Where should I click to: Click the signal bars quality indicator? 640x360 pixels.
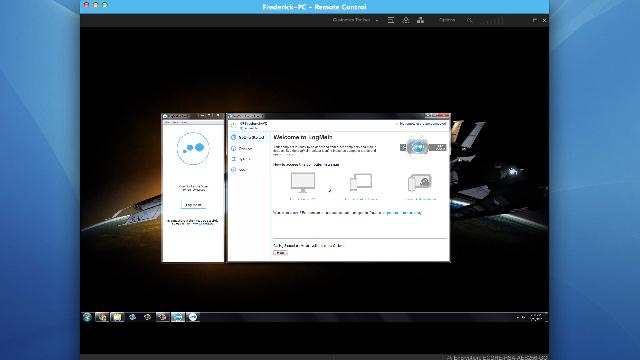coord(492,20)
